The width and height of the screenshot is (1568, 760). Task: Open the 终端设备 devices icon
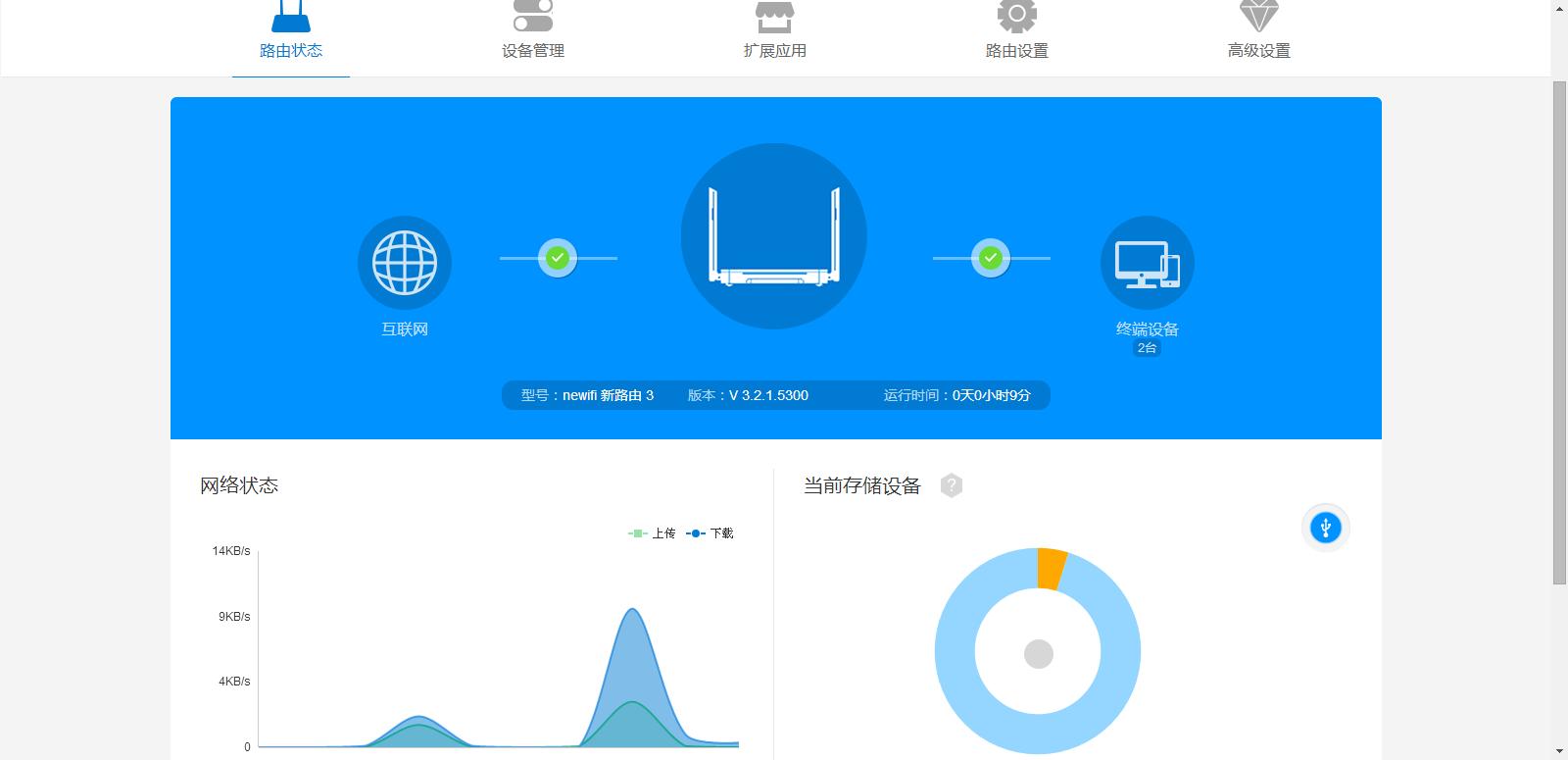[x=1148, y=263]
